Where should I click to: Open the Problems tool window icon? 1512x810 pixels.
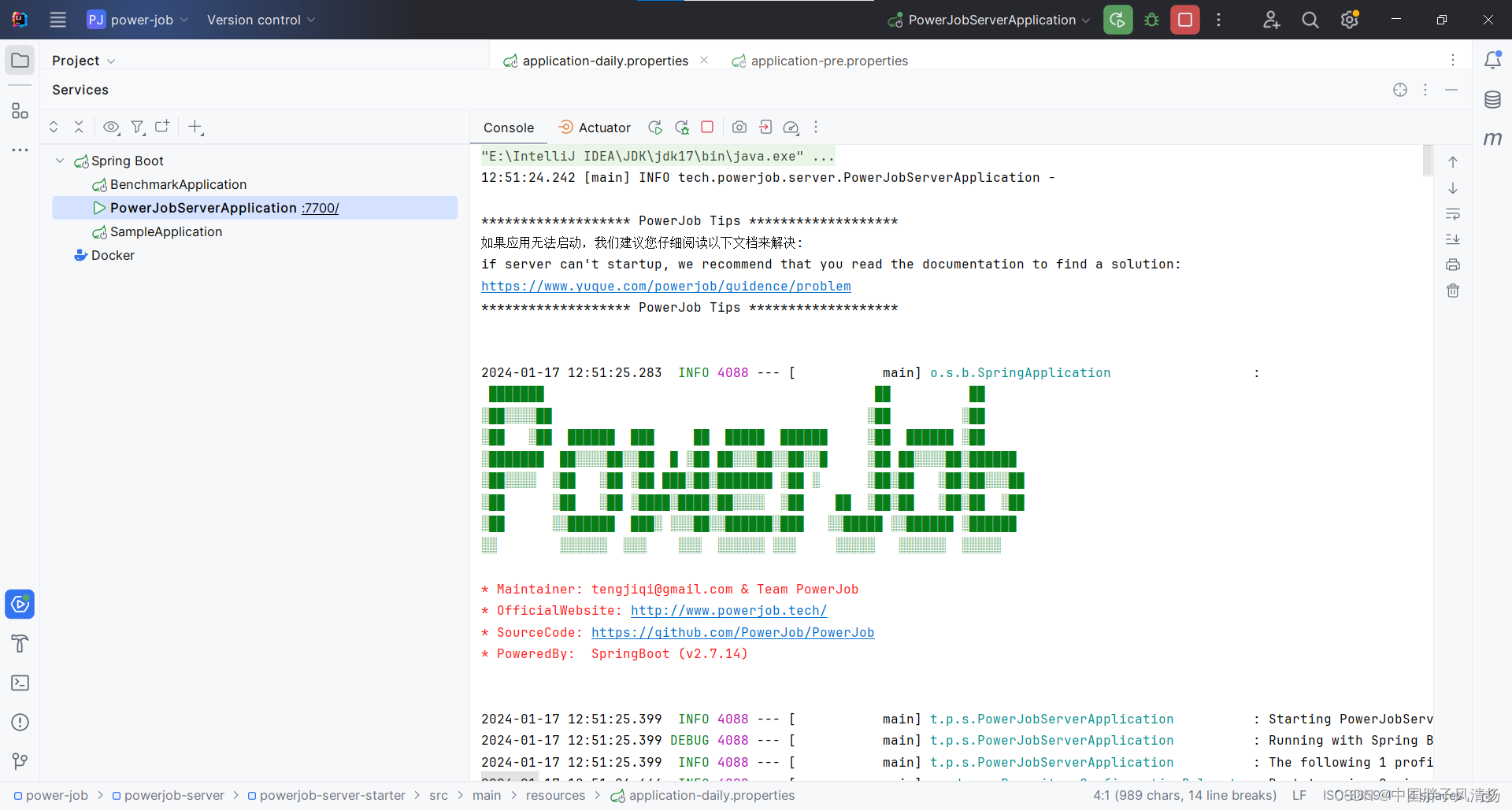click(20, 722)
